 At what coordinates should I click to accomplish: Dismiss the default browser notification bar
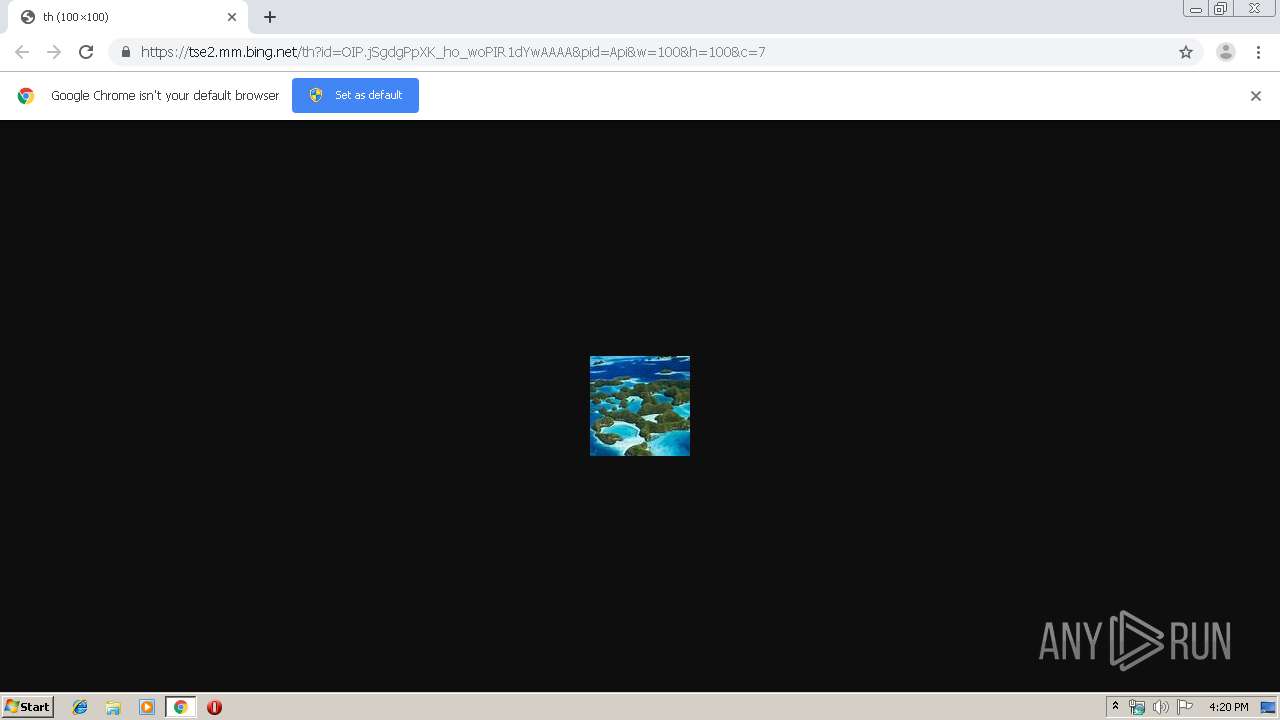[1256, 96]
